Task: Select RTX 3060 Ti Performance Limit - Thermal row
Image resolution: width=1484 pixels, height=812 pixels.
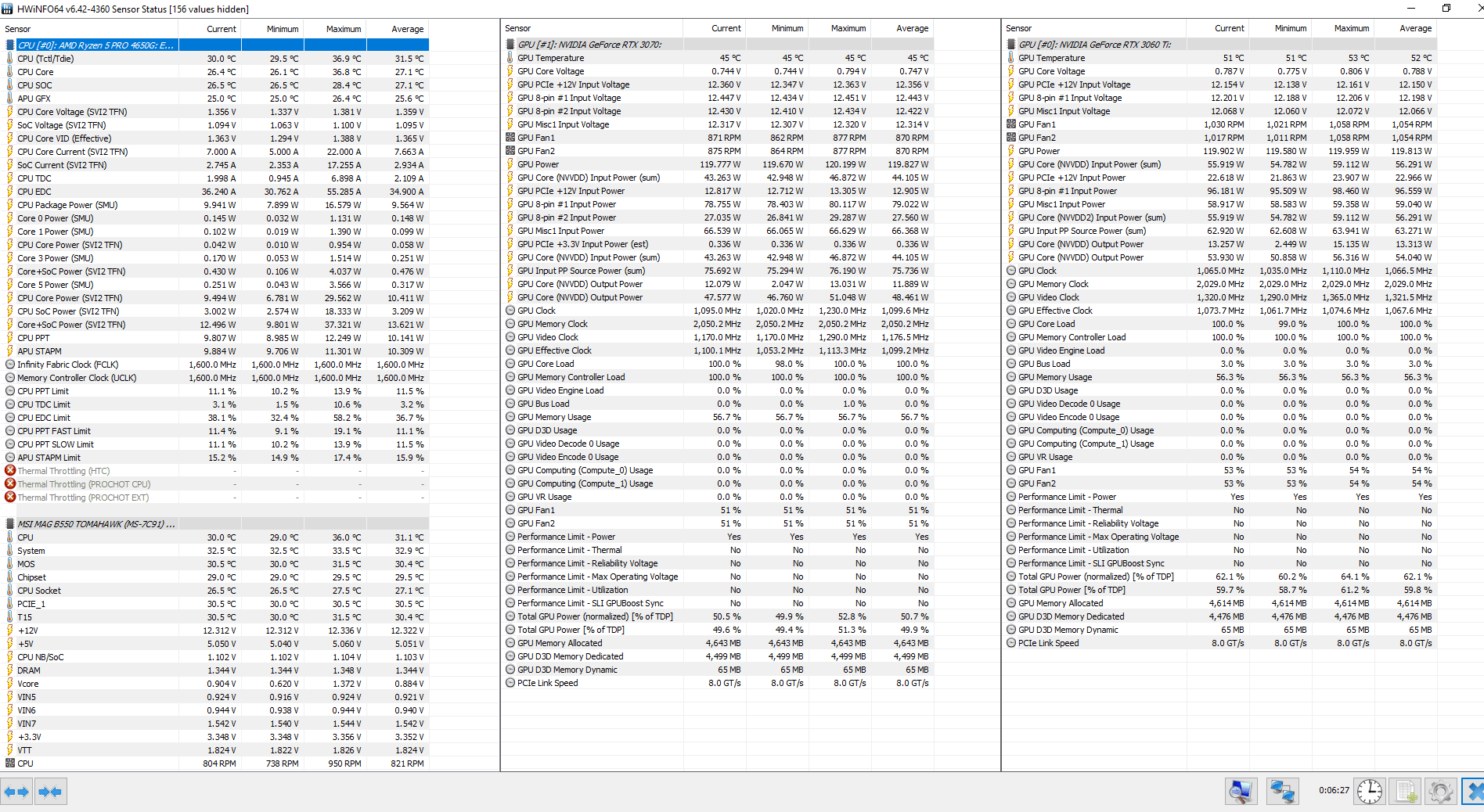Action: coord(1219,510)
